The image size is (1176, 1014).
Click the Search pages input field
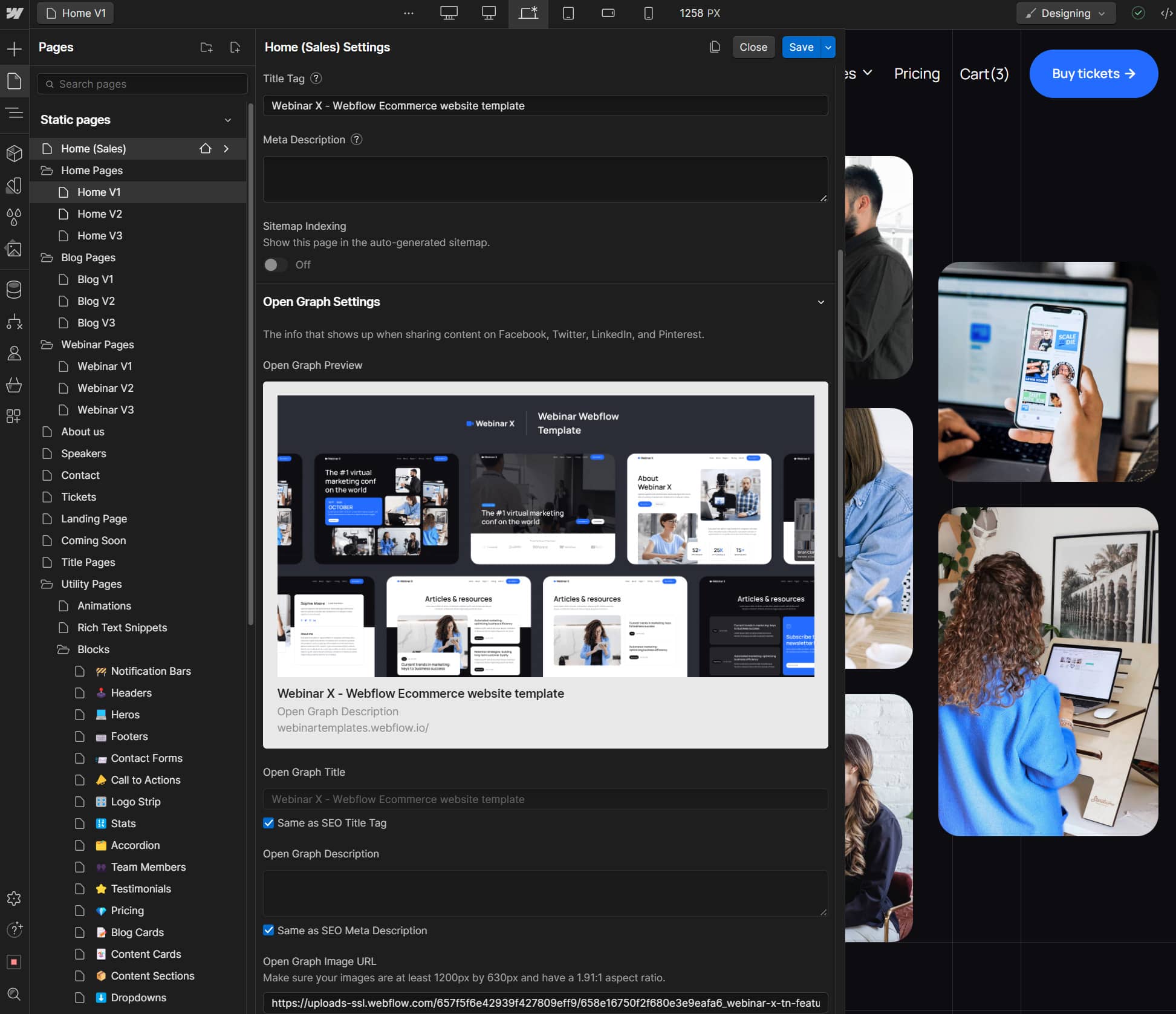pos(142,83)
